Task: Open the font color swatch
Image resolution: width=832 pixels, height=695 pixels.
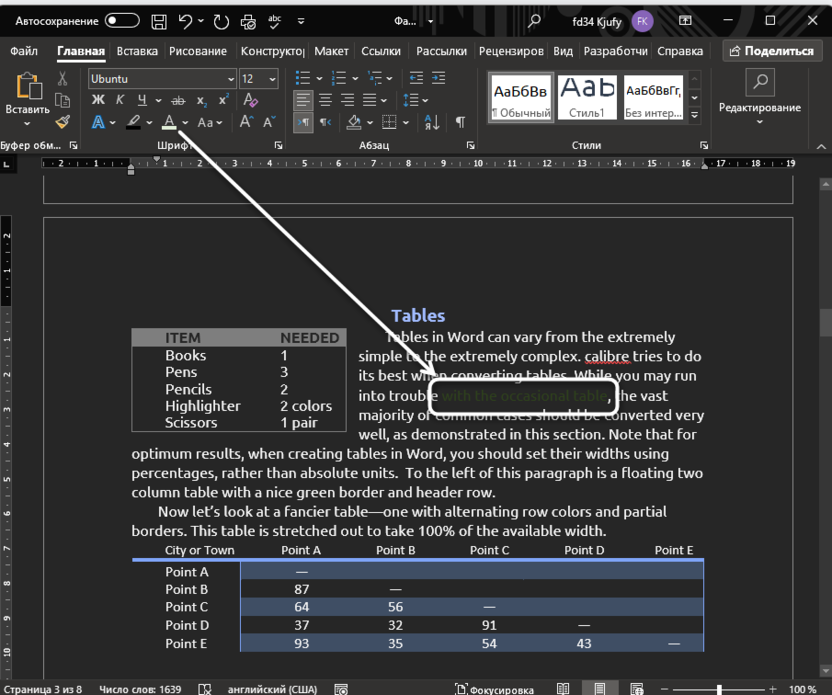Action: pyautogui.click(x=170, y=121)
